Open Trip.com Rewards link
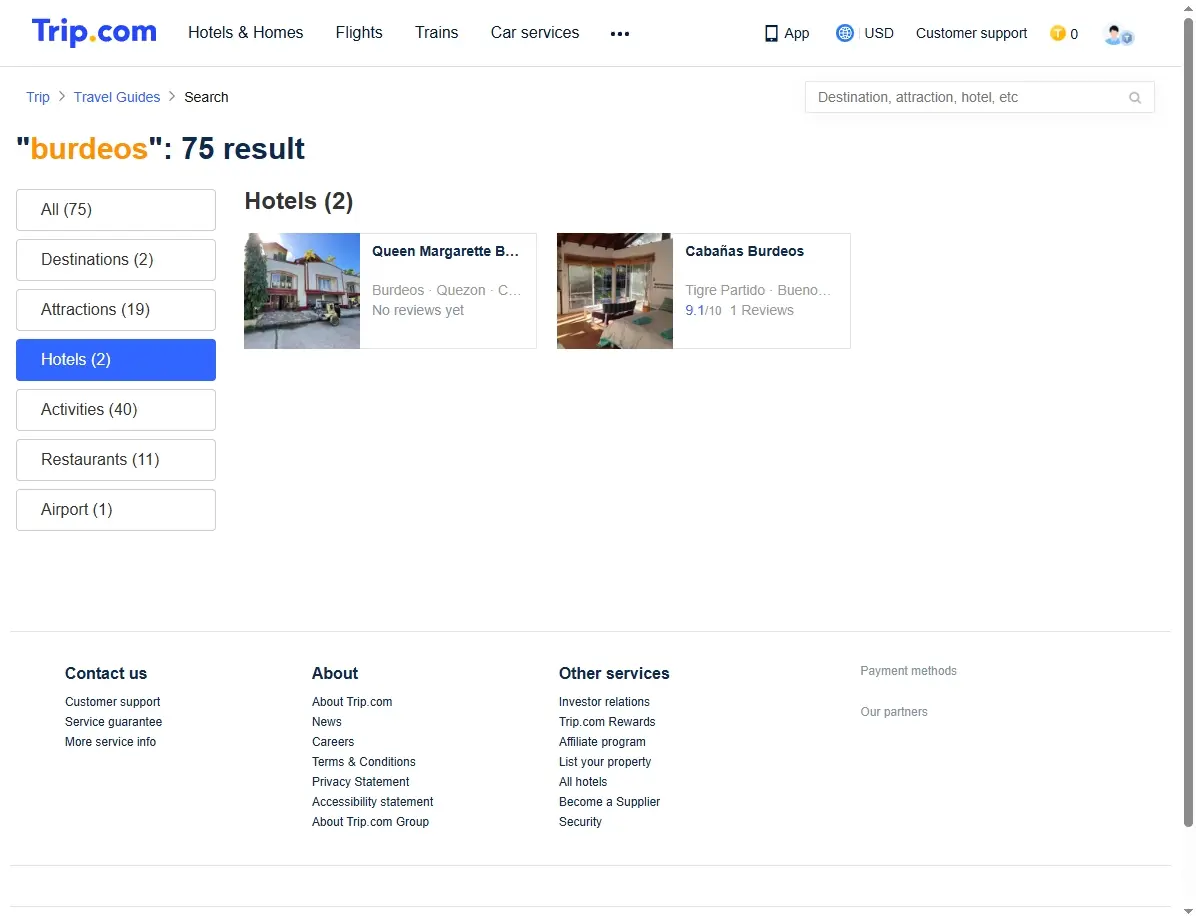 (x=607, y=722)
